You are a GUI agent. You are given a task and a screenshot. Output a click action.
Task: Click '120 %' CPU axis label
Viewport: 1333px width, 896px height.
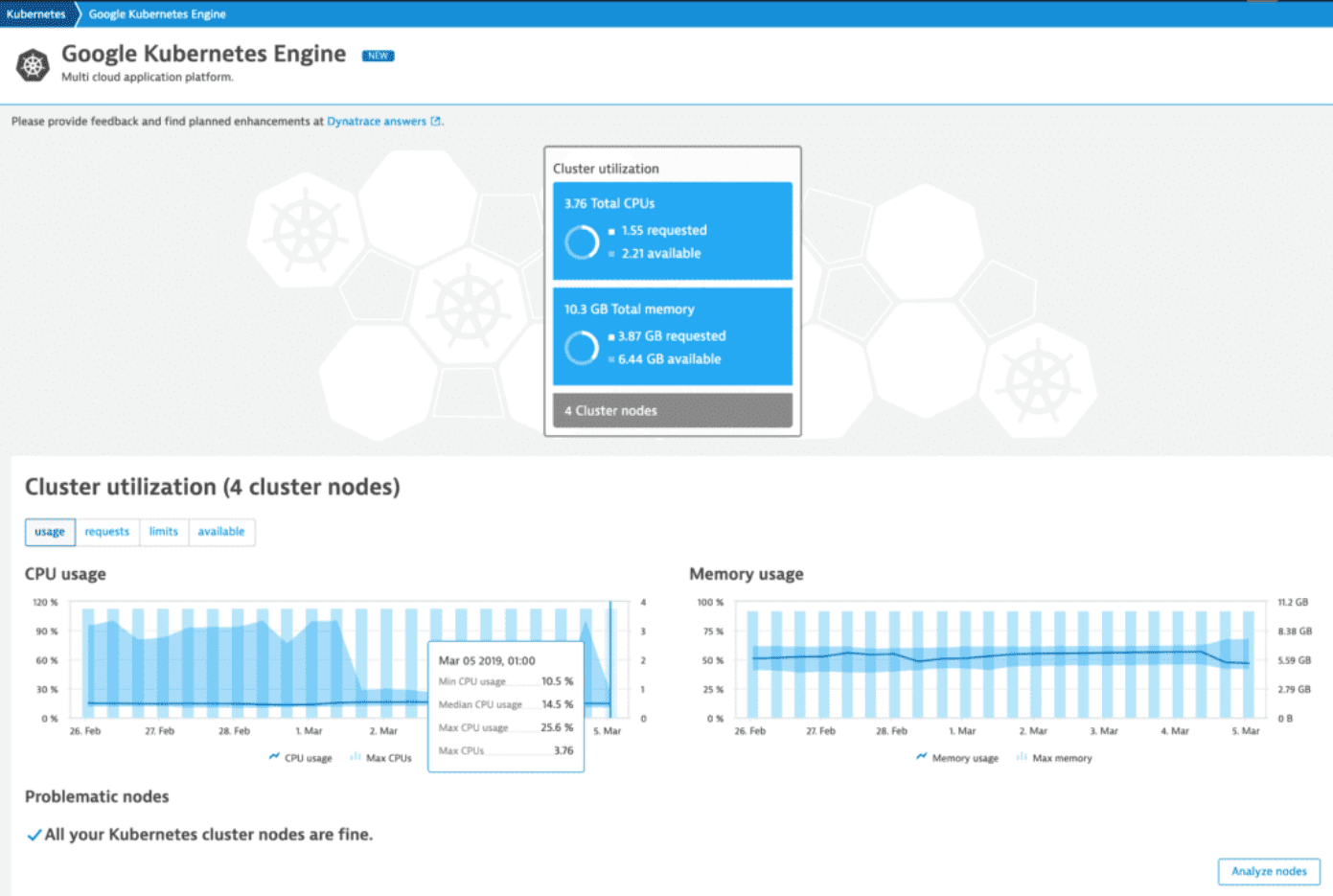click(x=45, y=603)
